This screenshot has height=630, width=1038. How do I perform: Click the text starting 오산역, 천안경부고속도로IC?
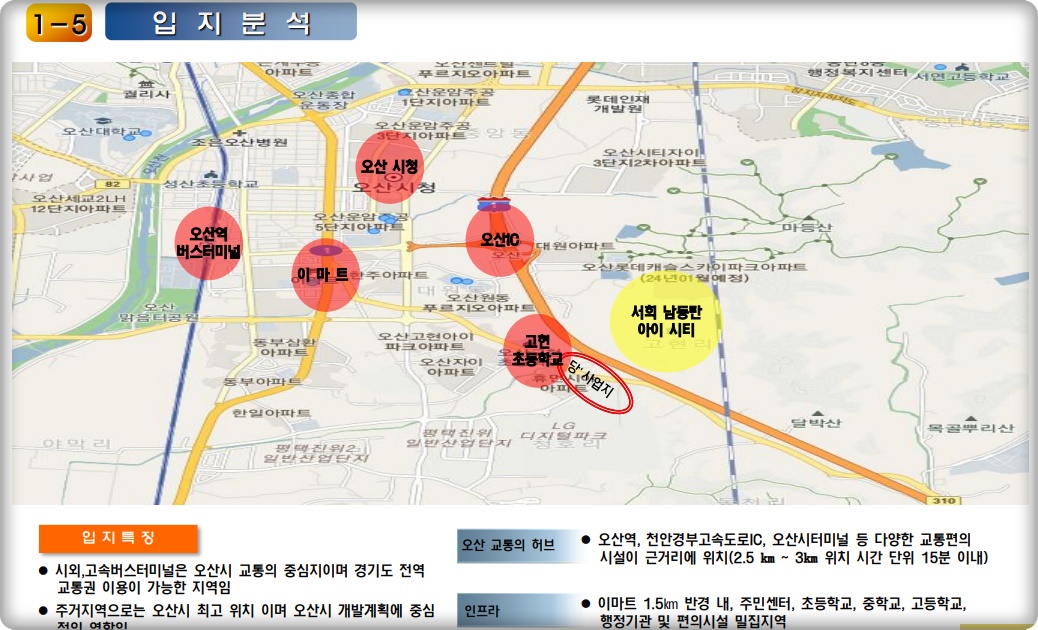[793, 549]
